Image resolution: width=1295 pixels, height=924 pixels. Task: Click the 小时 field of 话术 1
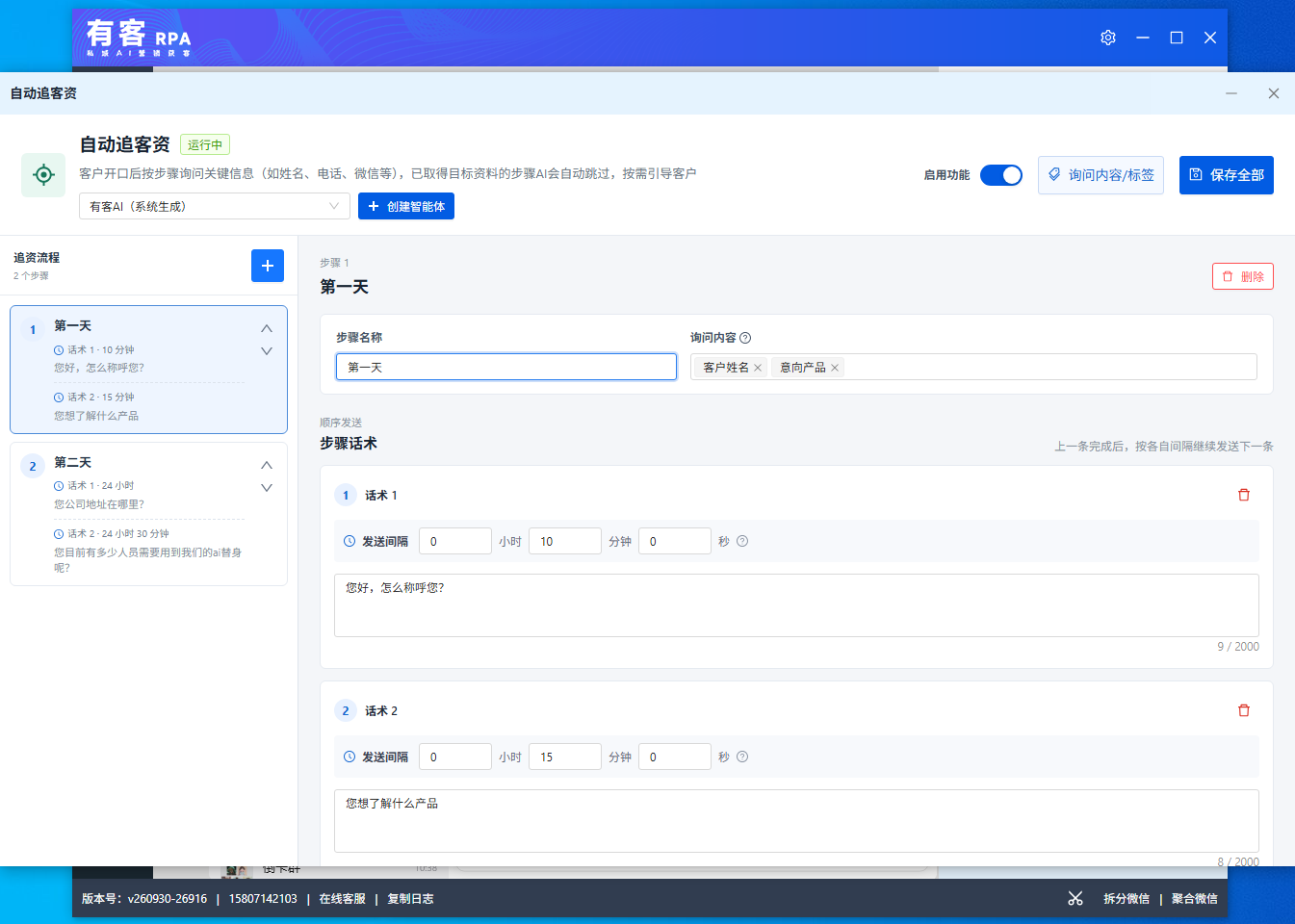[x=455, y=541]
